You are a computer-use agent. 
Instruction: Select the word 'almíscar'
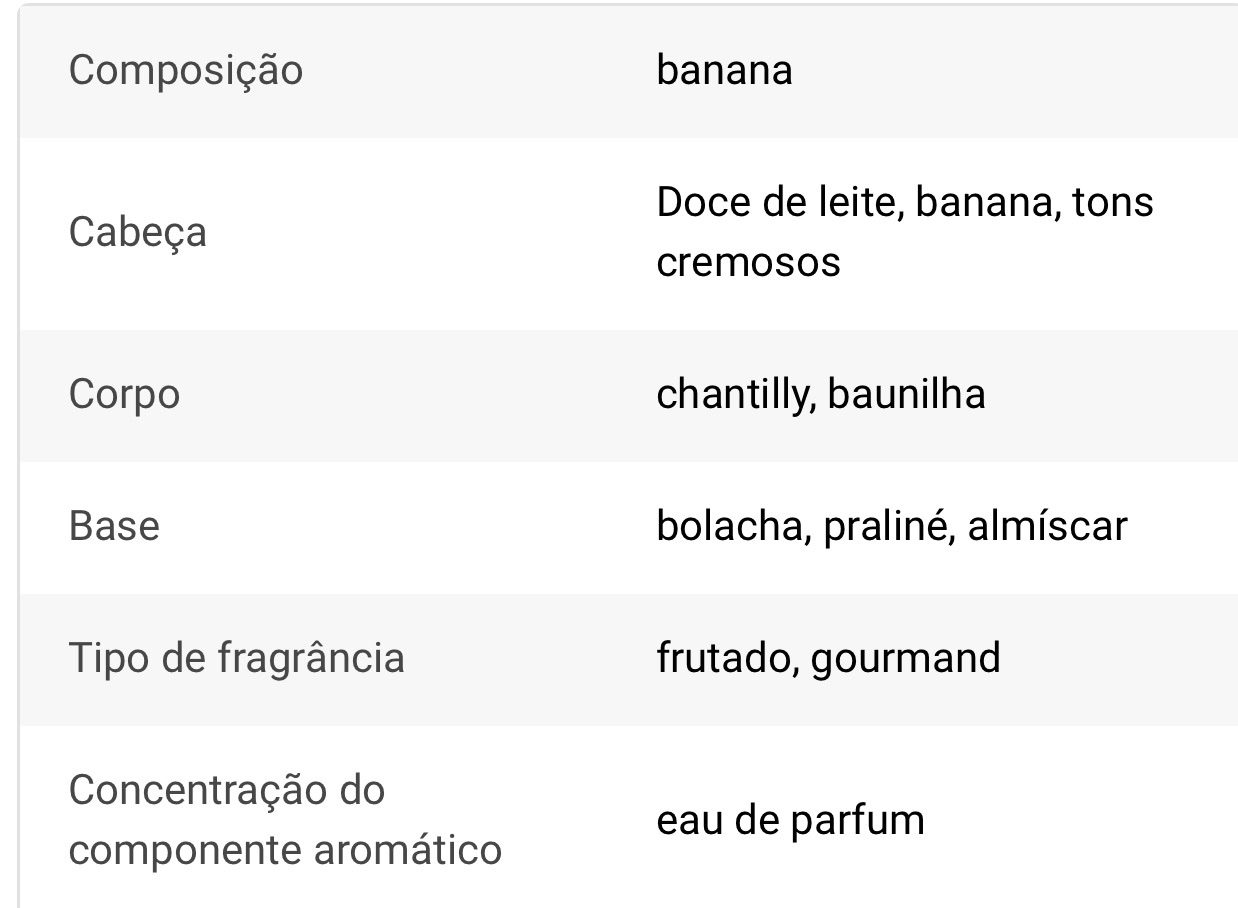1047,526
